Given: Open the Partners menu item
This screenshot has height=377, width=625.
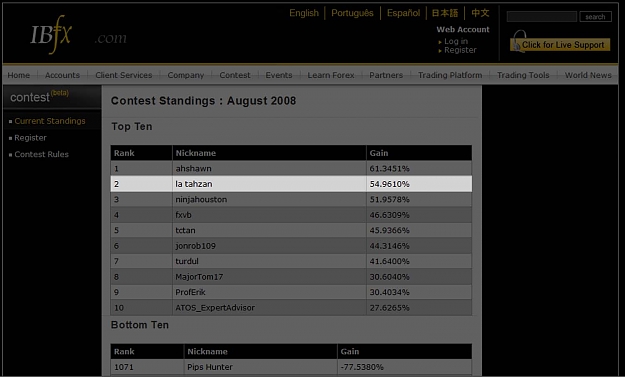Looking at the screenshot, I should click(x=386, y=75).
